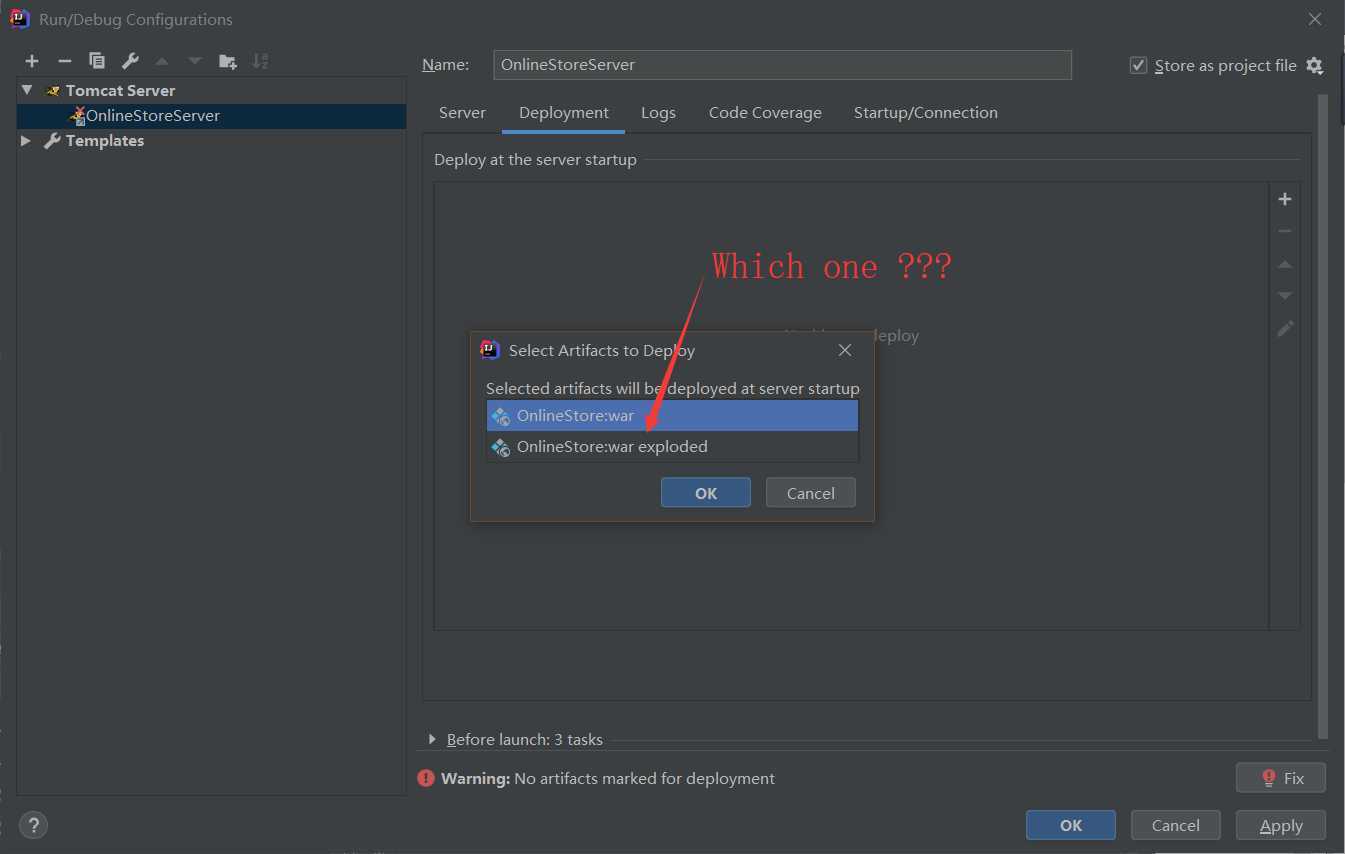This screenshot has height=854, width=1345.
Task: Open the Logs tab
Action: (658, 113)
